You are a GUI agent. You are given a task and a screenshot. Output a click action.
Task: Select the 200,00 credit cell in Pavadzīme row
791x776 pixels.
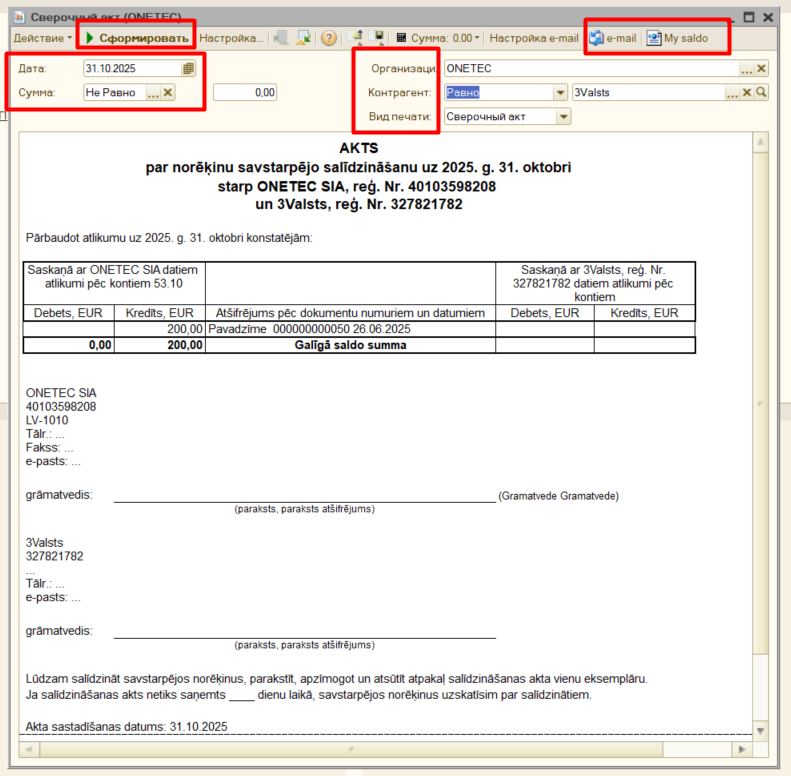pyautogui.click(x=159, y=329)
